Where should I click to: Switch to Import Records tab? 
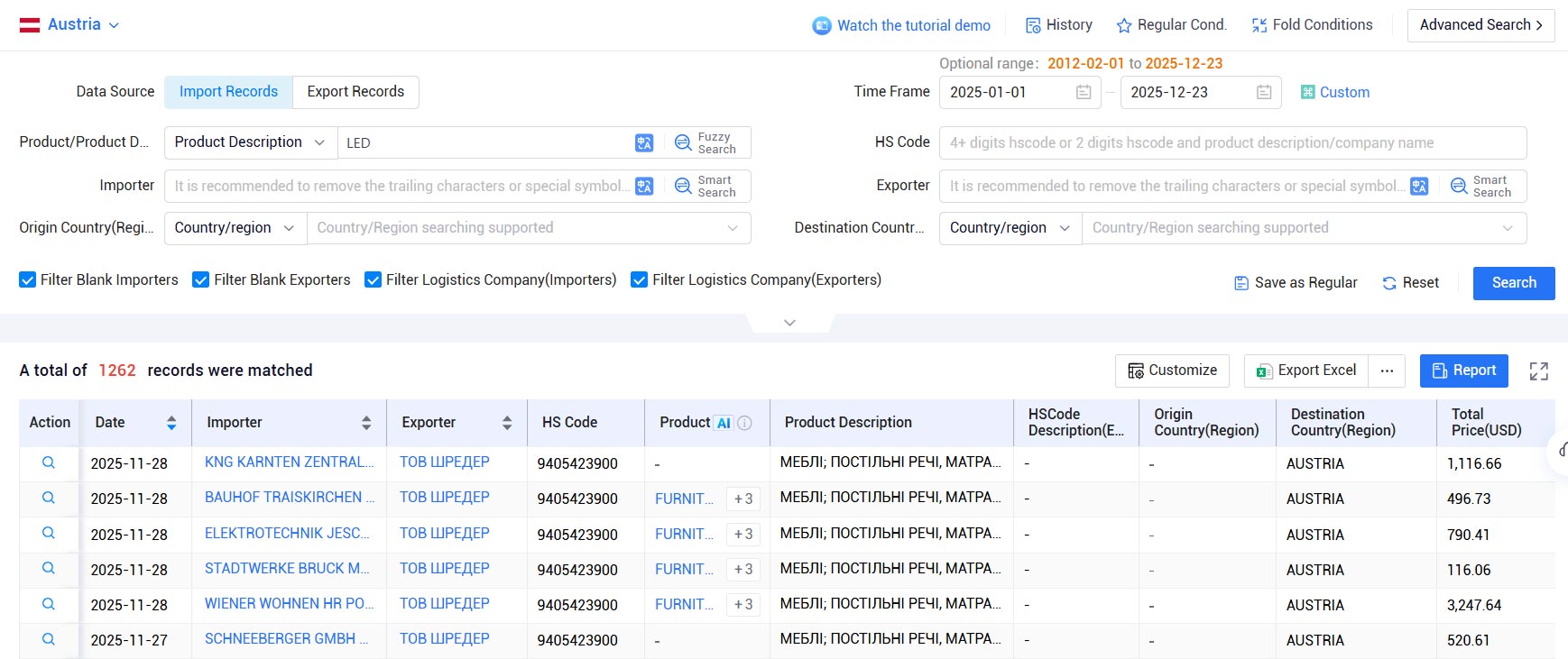pyautogui.click(x=228, y=92)
